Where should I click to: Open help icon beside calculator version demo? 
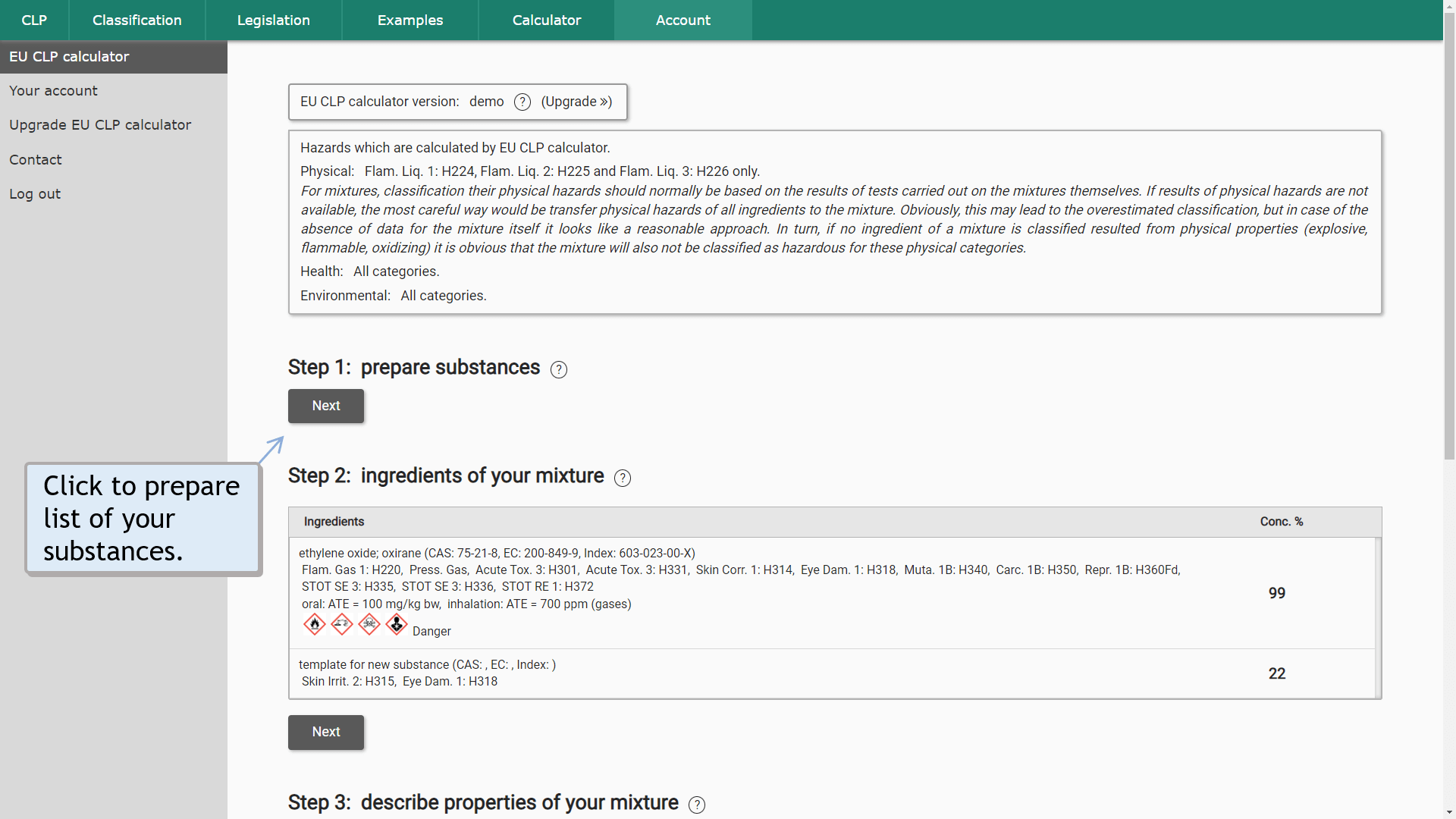click(522, 102)
